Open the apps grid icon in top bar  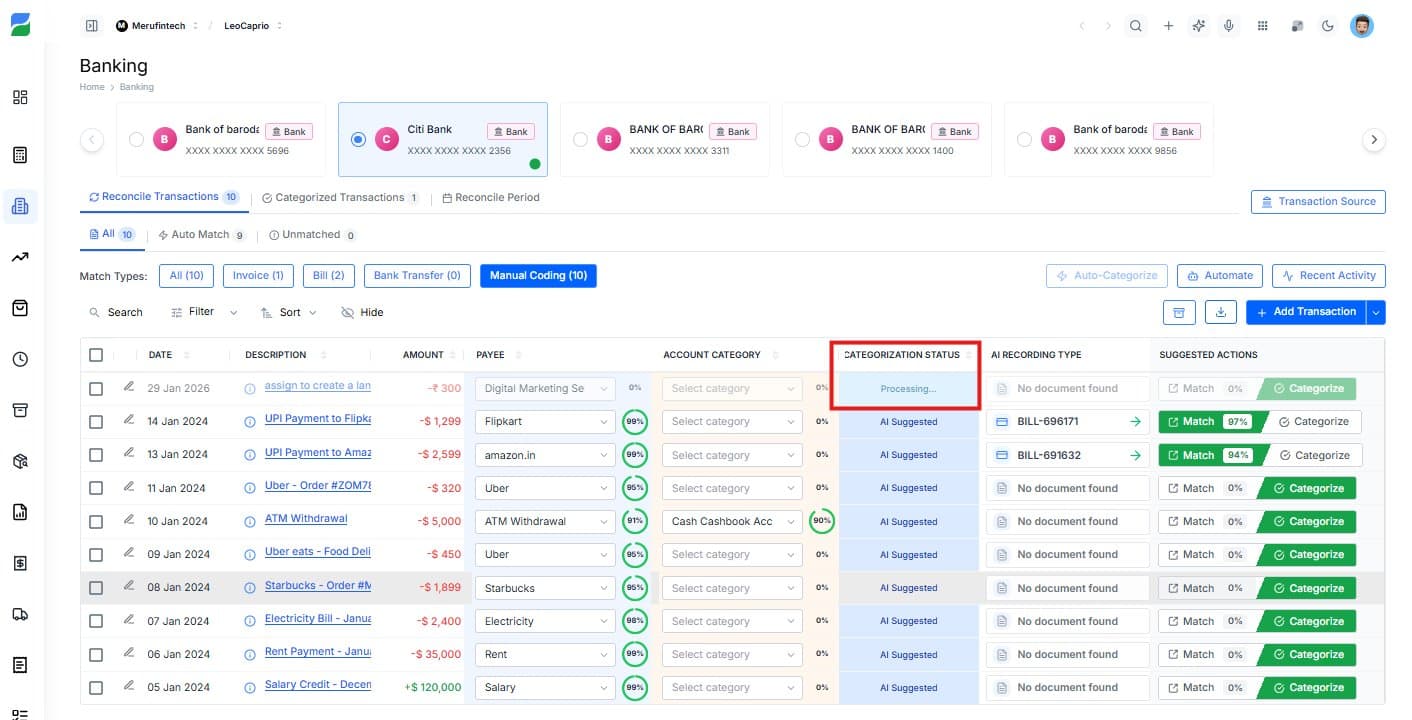coord(1263,25)
